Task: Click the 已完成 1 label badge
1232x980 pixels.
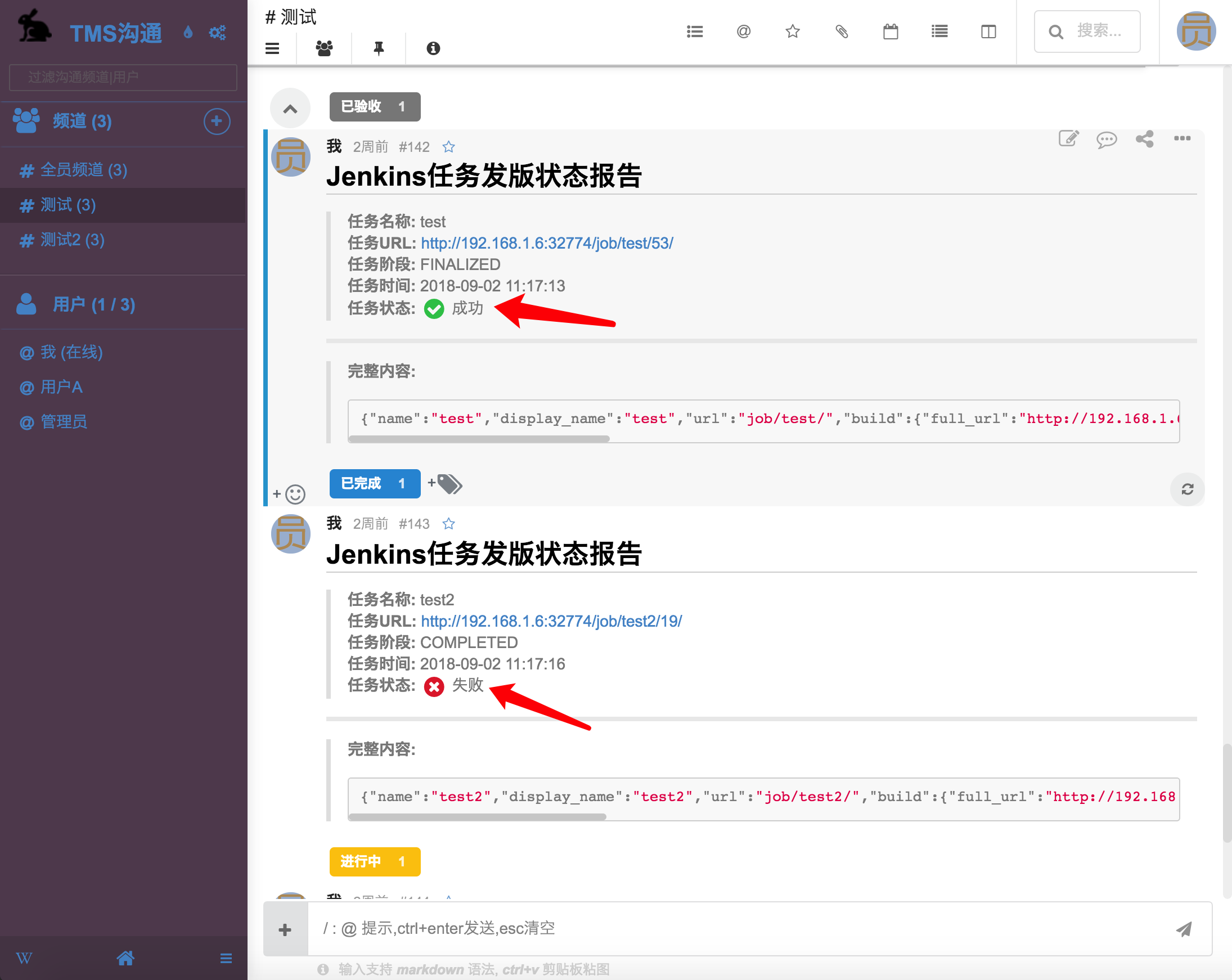Action: pos(375,483)
